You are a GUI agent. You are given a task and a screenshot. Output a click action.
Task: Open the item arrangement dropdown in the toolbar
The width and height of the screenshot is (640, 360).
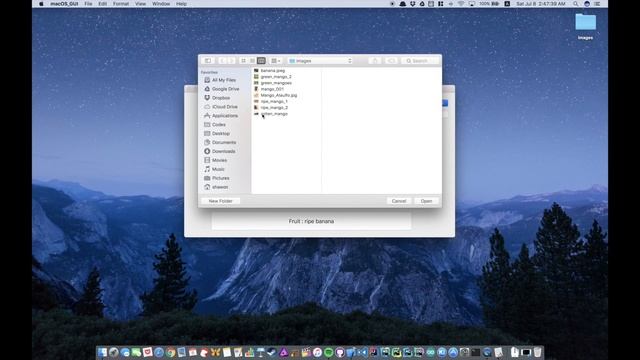276,61
